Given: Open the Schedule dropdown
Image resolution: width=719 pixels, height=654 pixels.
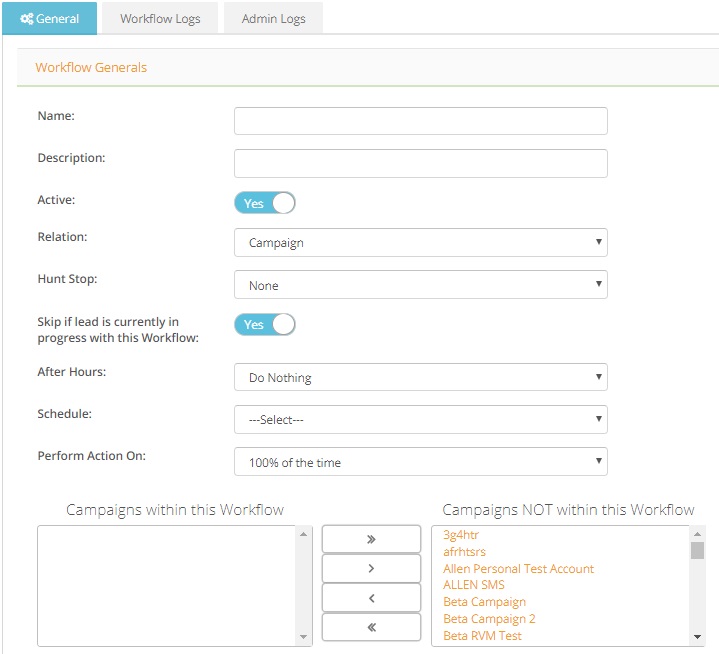Looking at the screenshot, I should tap(420, 419).
